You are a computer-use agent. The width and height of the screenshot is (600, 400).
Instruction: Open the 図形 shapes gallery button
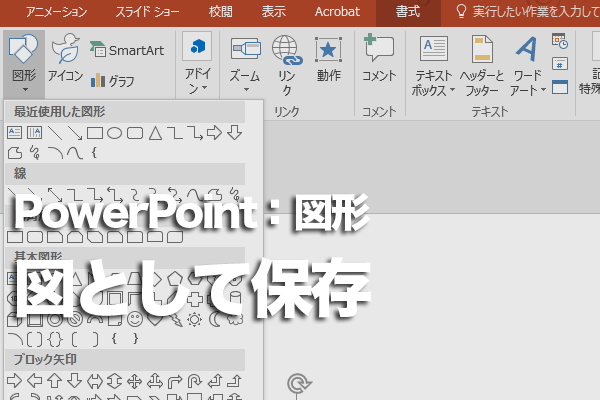[x=24, y=64]
